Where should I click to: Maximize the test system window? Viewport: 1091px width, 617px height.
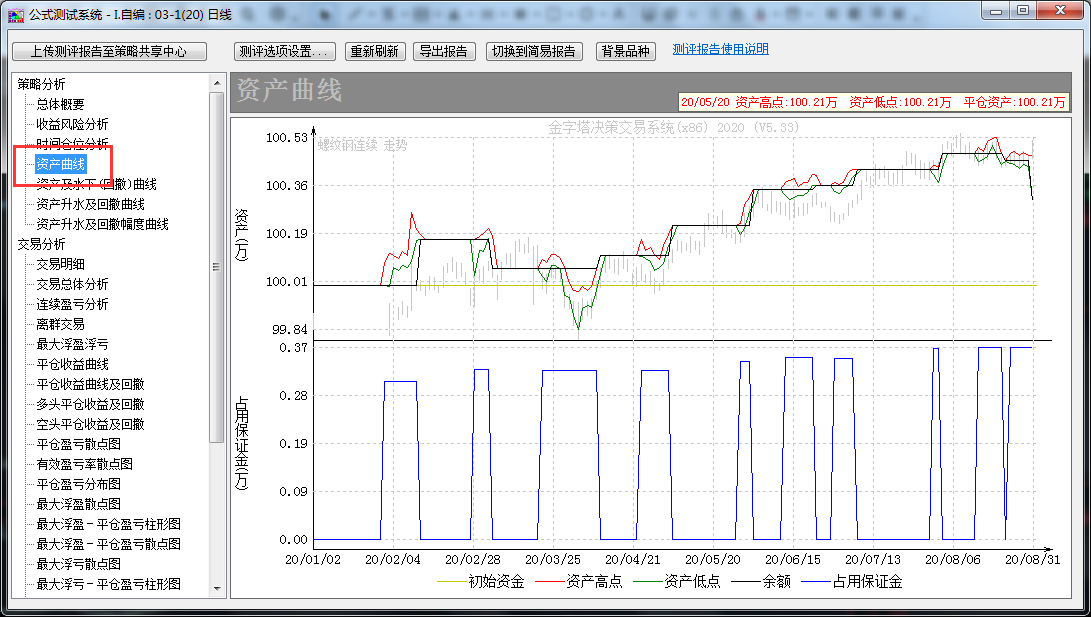pyautogui.click(x=1022, y=10)
